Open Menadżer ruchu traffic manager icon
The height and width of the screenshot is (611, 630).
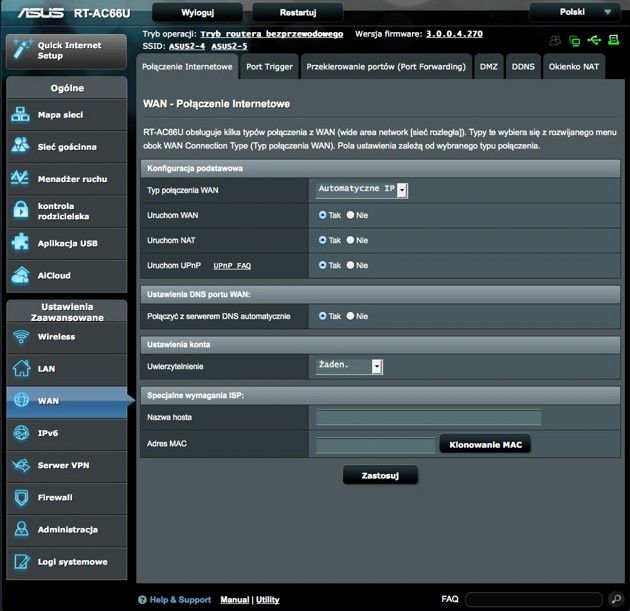tap(20, 178)
